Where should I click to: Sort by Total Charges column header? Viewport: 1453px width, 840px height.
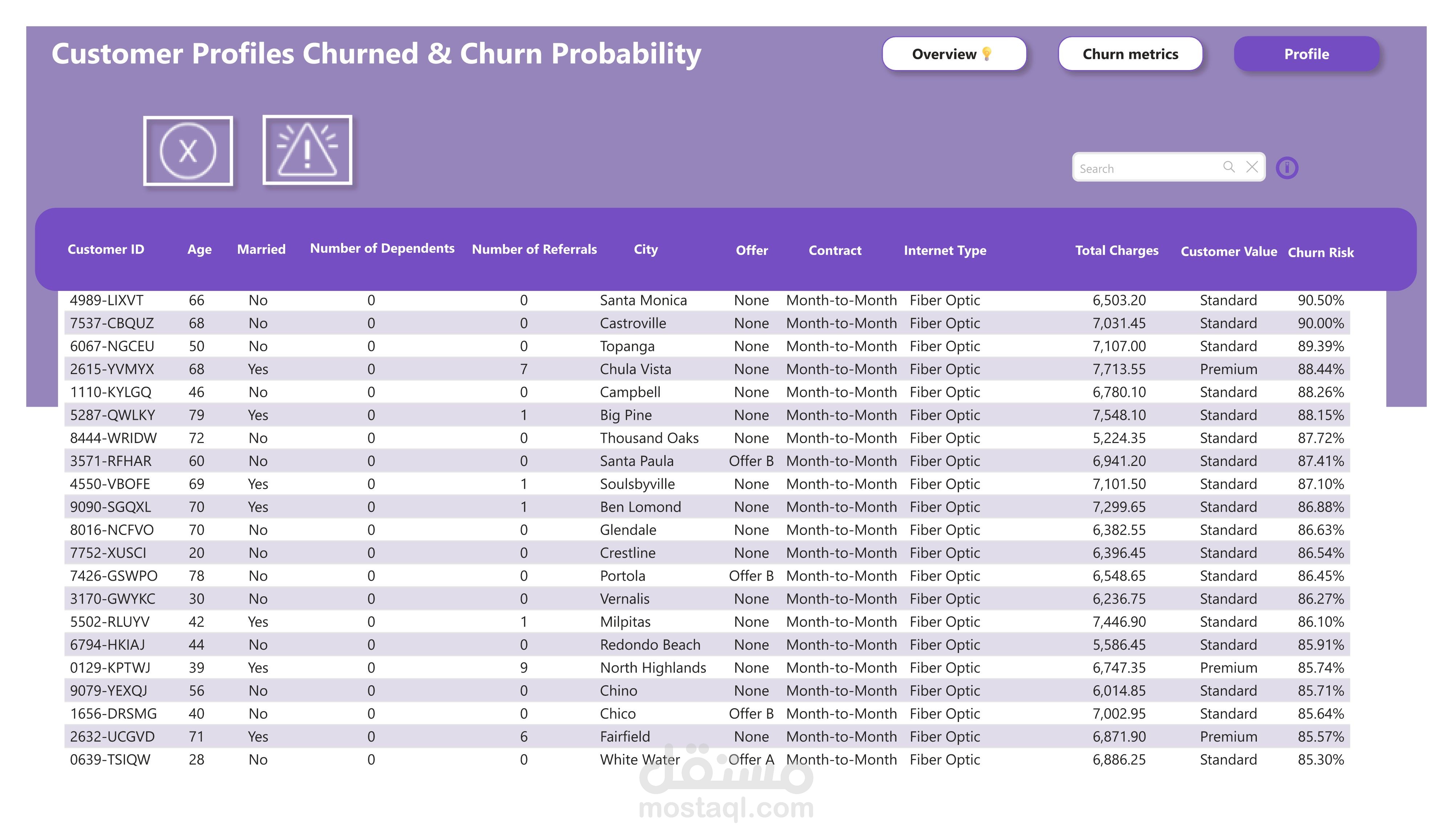[1117, 251]
